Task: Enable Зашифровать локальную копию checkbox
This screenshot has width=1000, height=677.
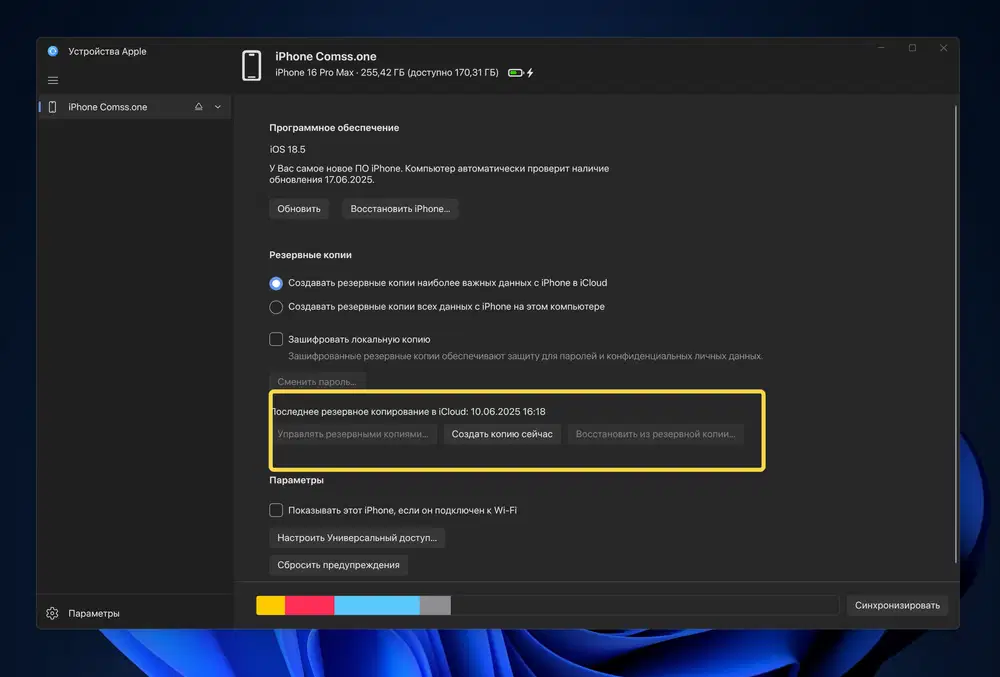Action: [x=276, y=339]
